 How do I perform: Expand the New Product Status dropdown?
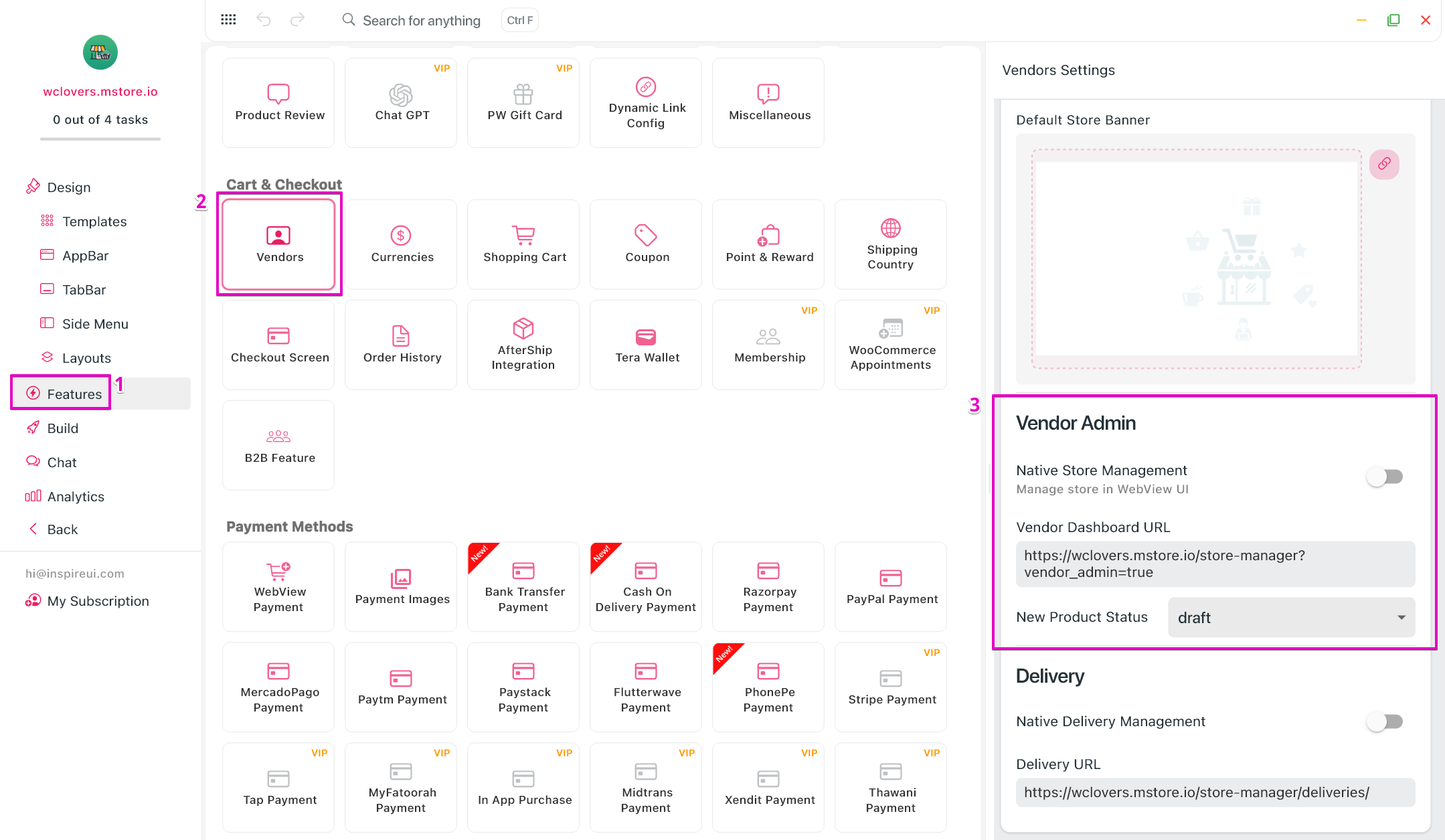point(1290,617)
